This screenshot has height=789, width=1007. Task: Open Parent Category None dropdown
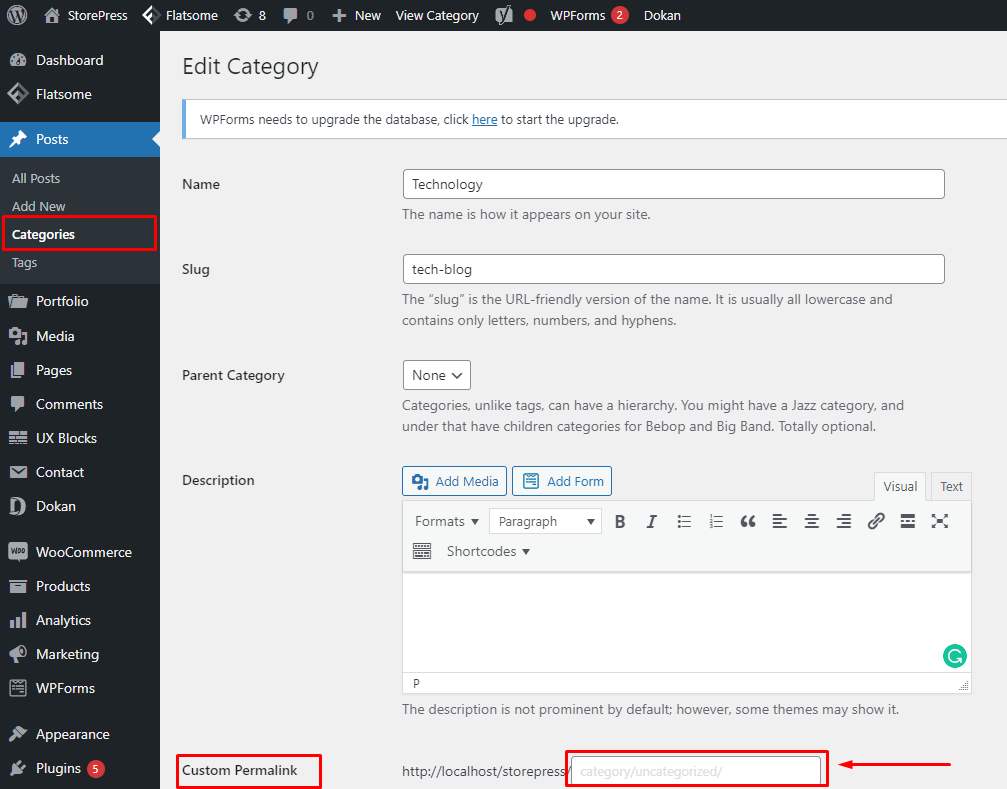(x=437, y=375)
